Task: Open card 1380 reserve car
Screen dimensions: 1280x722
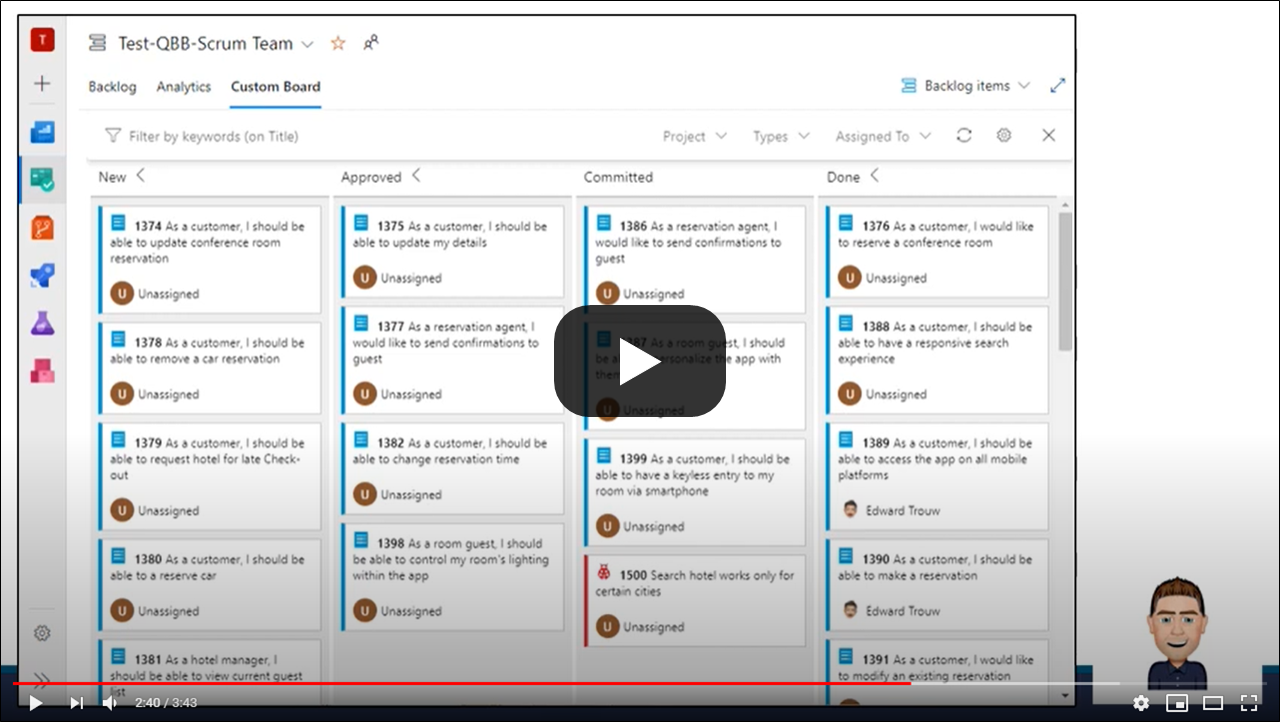Action: [210, 585]
